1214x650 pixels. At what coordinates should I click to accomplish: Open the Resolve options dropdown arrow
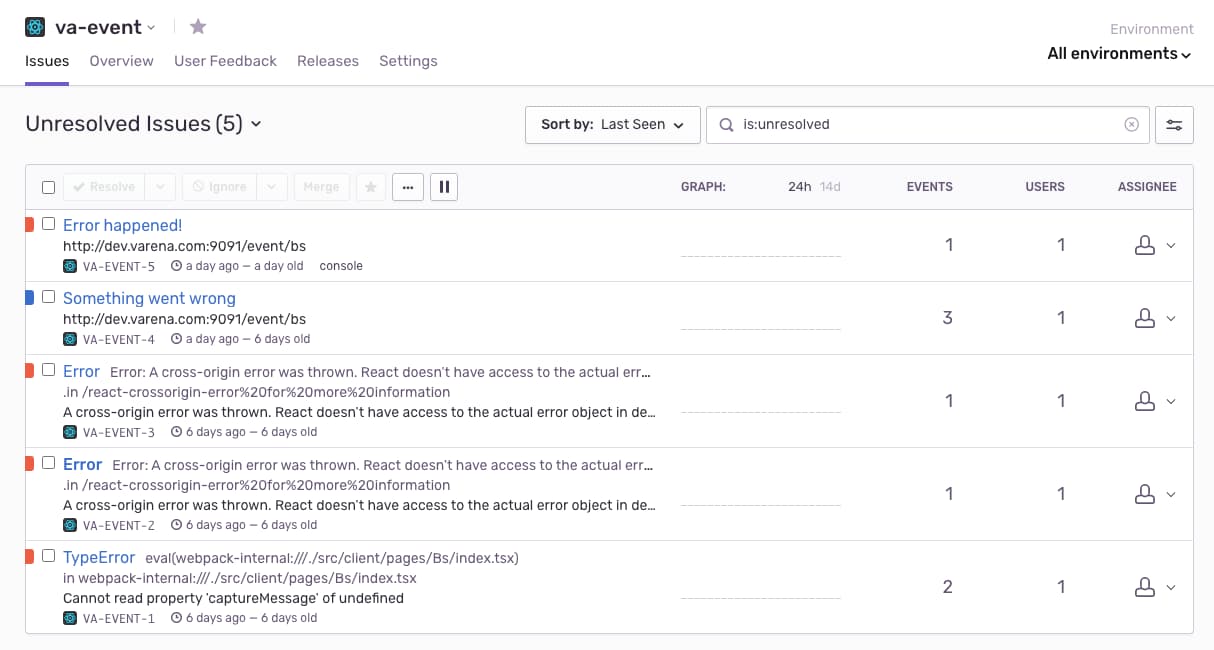point(161,187)
